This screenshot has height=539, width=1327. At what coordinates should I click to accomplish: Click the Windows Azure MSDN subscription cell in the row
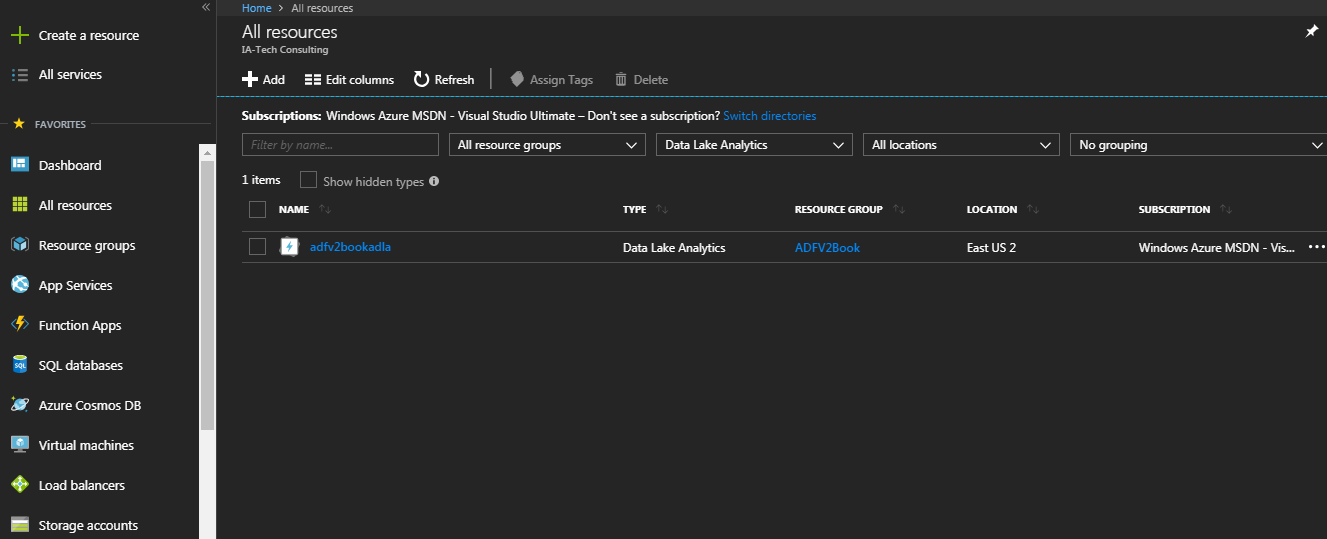[1217, 247]
